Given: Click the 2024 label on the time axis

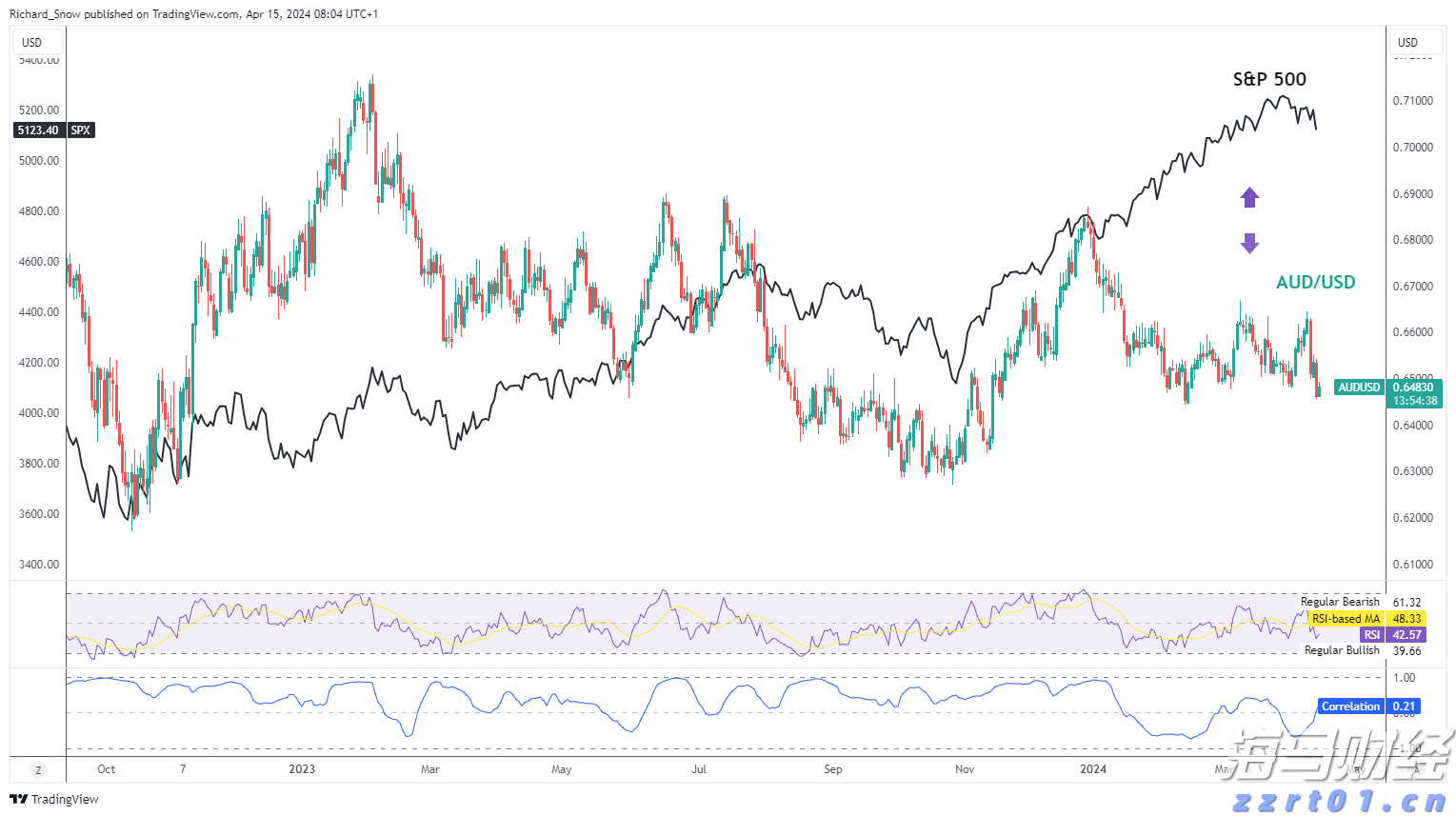Looking at the screenshot, I should [1092, 768].
